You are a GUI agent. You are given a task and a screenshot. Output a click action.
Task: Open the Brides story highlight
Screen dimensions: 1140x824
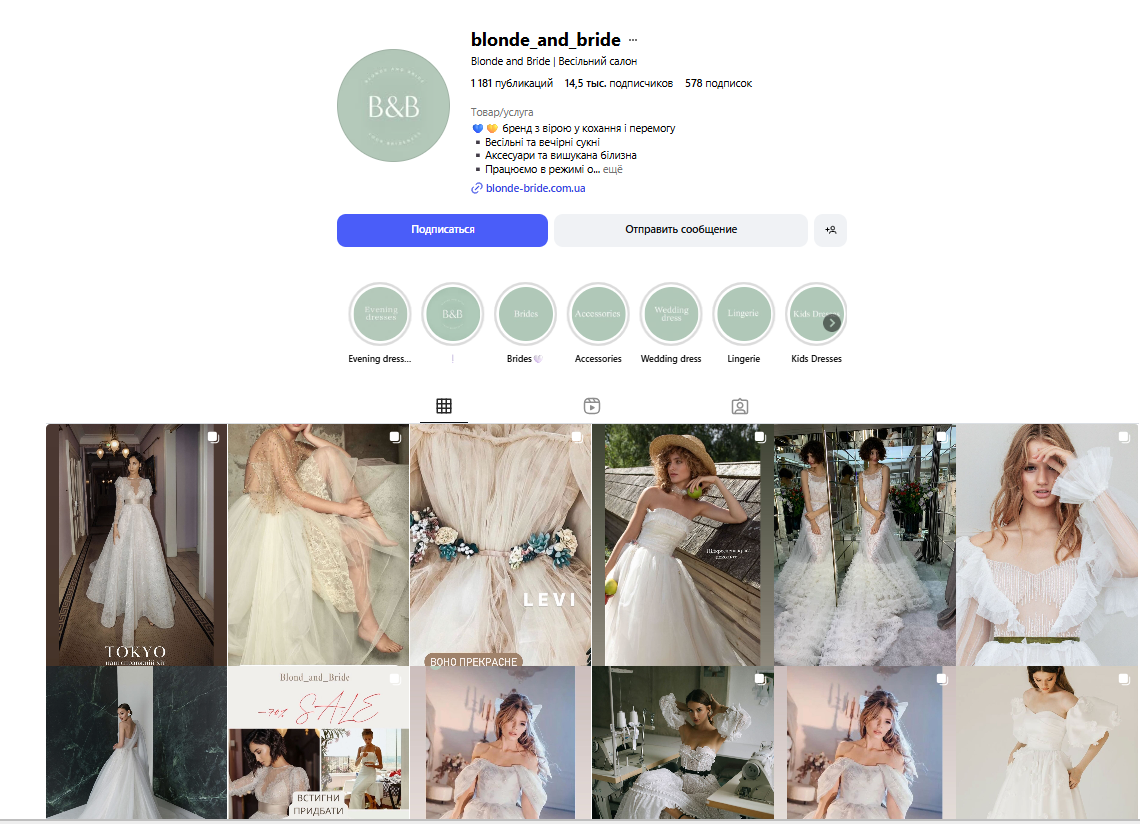point(525,313)
